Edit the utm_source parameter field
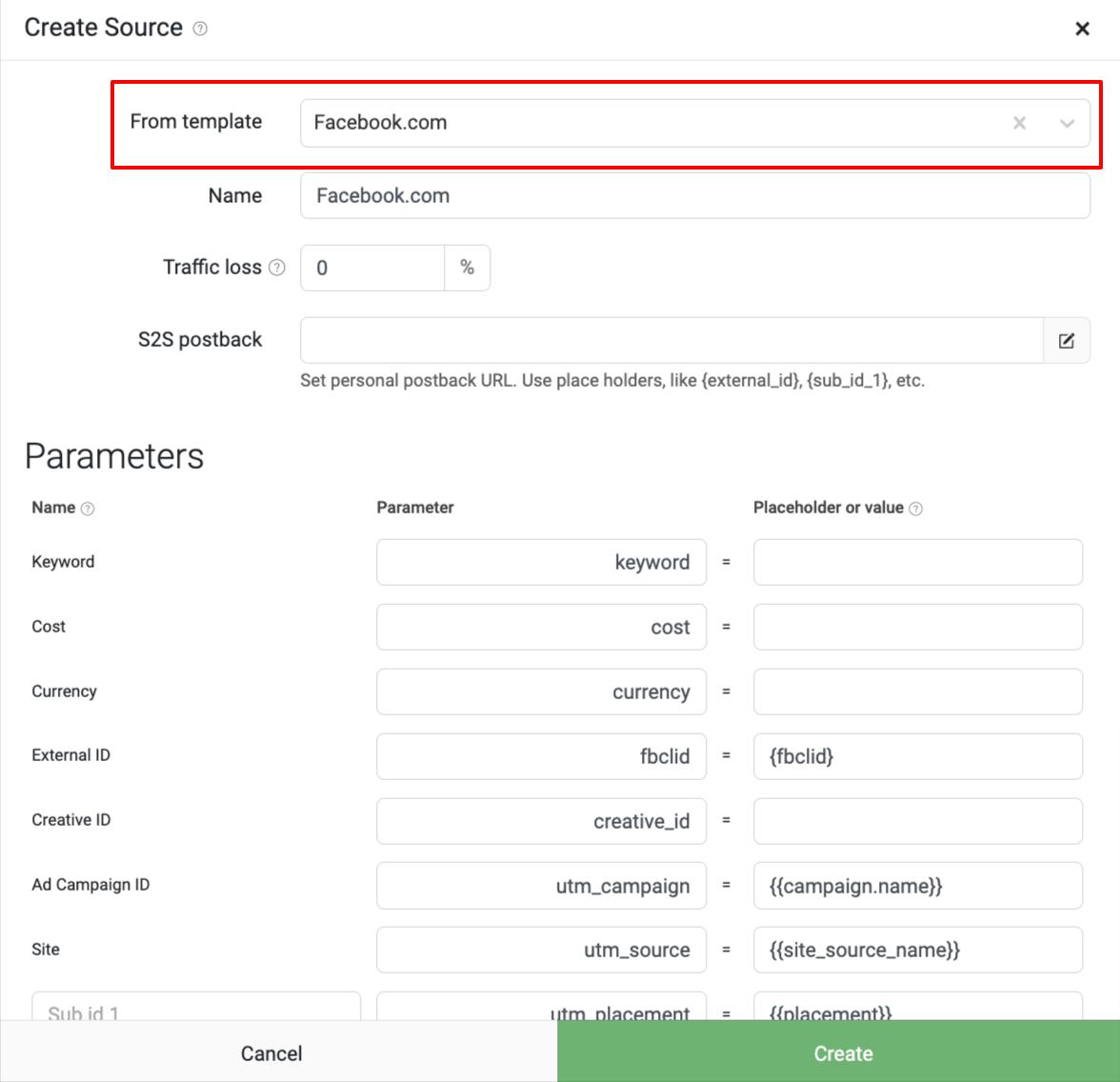1120x1082 pixels. 541,950
